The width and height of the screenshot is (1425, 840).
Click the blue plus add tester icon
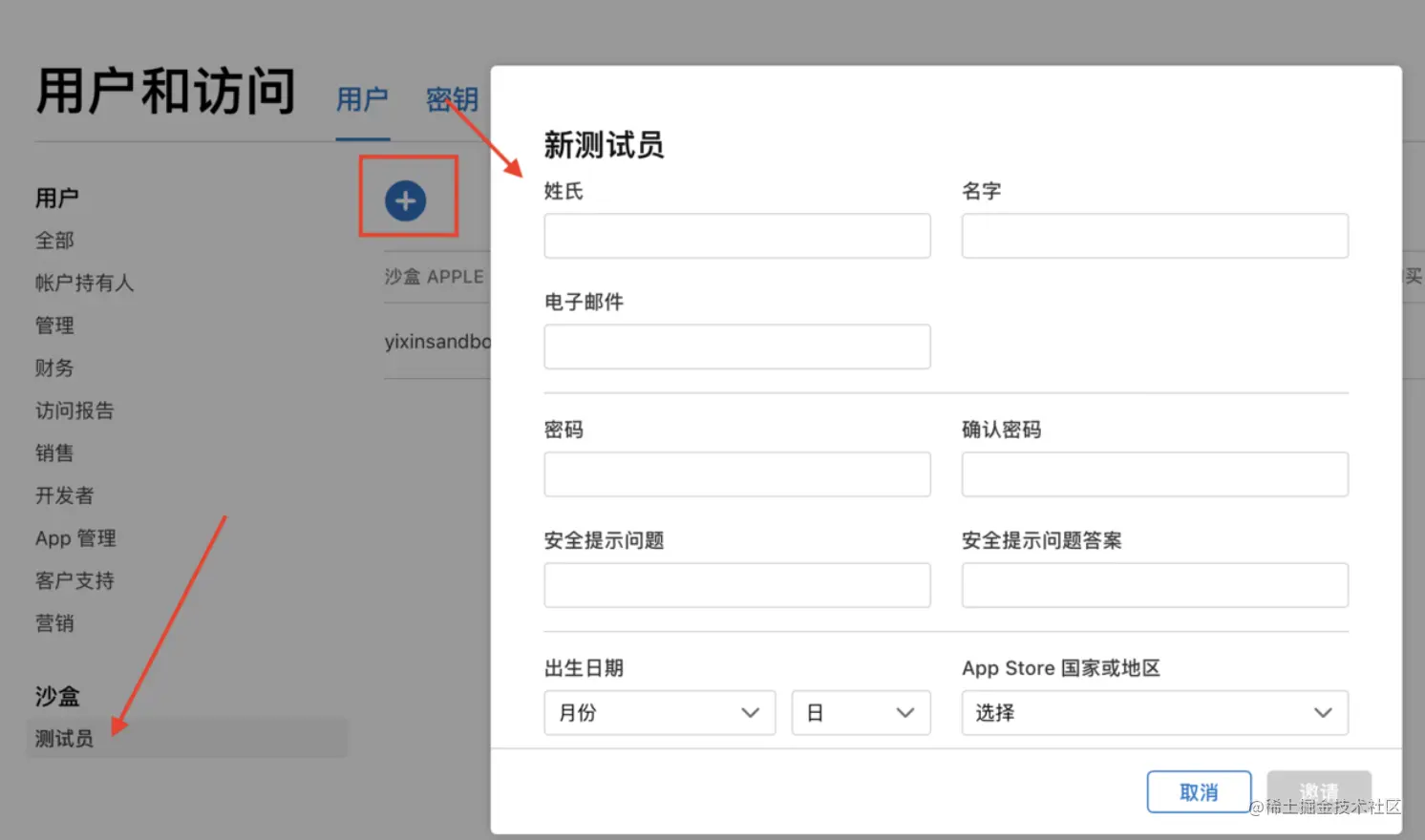(x=406, y=201)
